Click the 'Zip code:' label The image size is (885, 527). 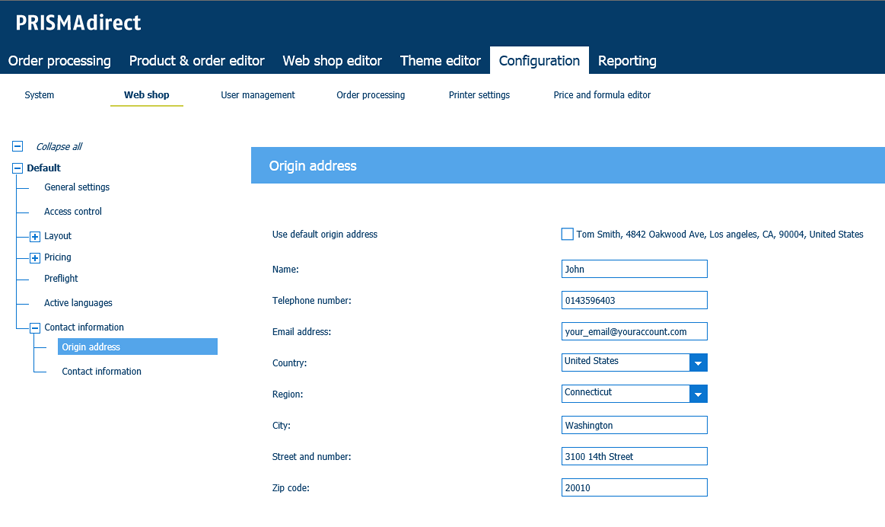click(291, 488)
